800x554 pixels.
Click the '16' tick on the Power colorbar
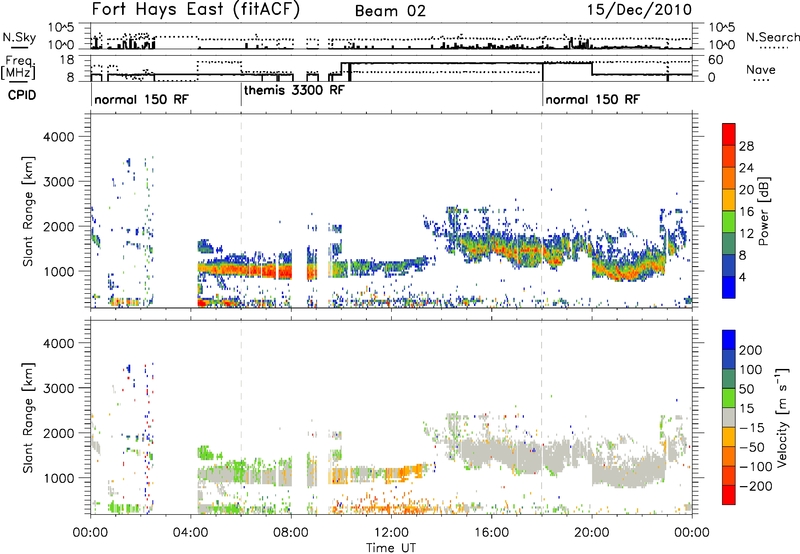746,212
